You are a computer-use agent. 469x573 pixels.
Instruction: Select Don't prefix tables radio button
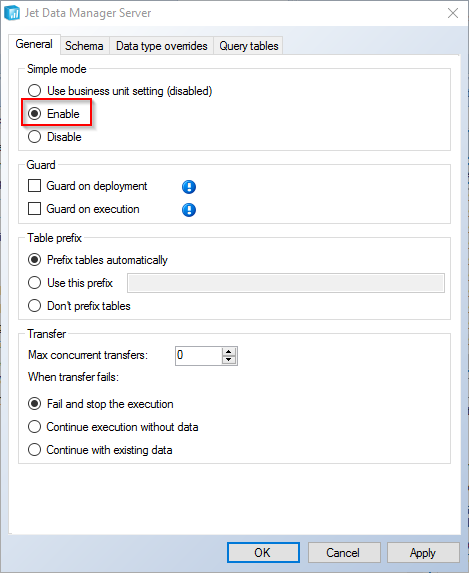tap(34, 306)
